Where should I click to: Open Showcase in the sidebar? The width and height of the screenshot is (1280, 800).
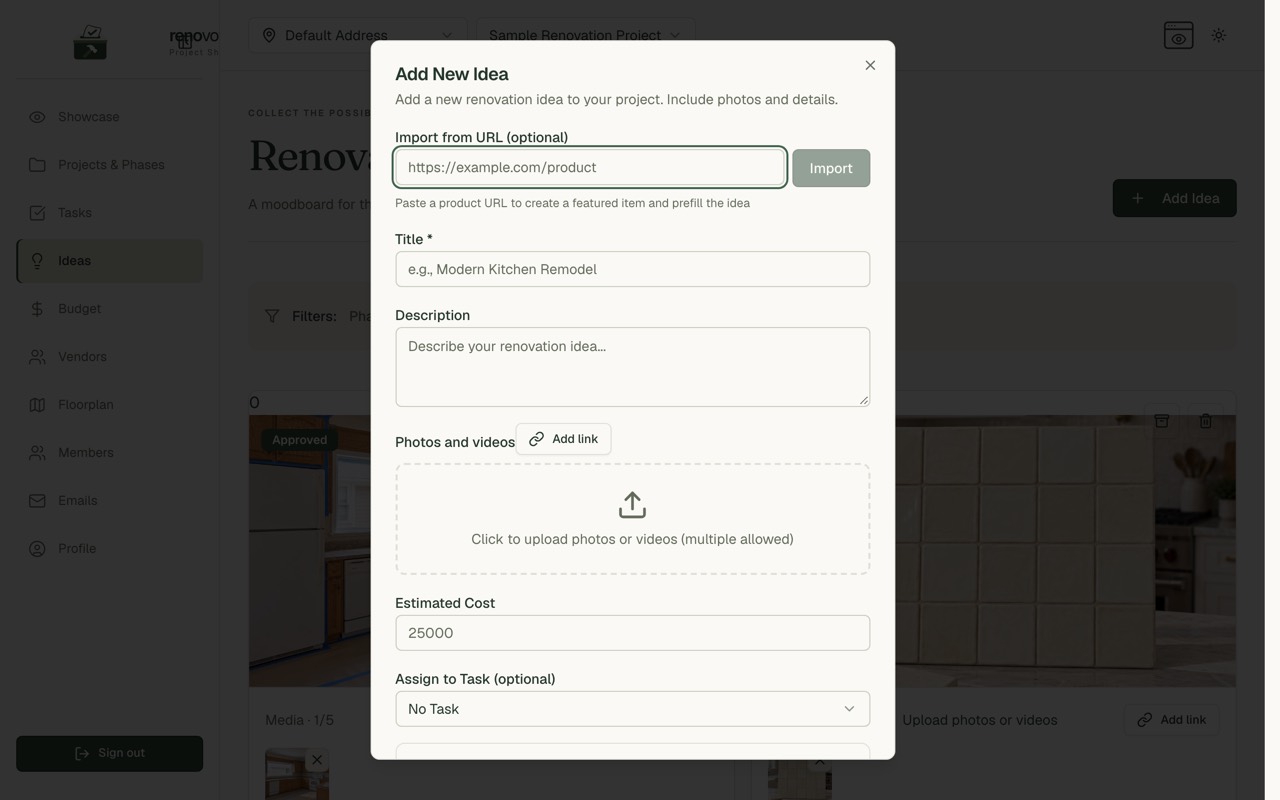110,117
